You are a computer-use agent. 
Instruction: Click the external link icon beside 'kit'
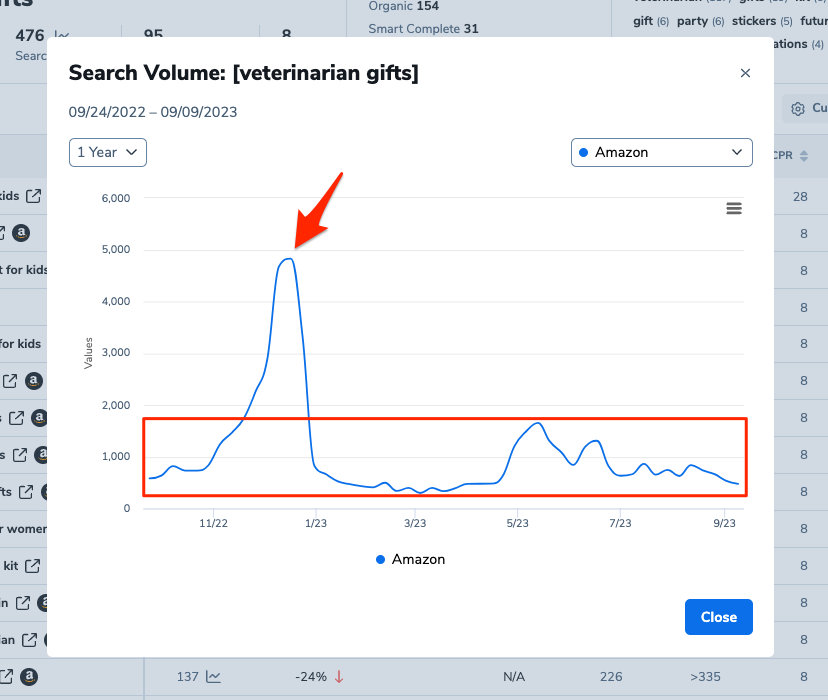coord(33,566)
